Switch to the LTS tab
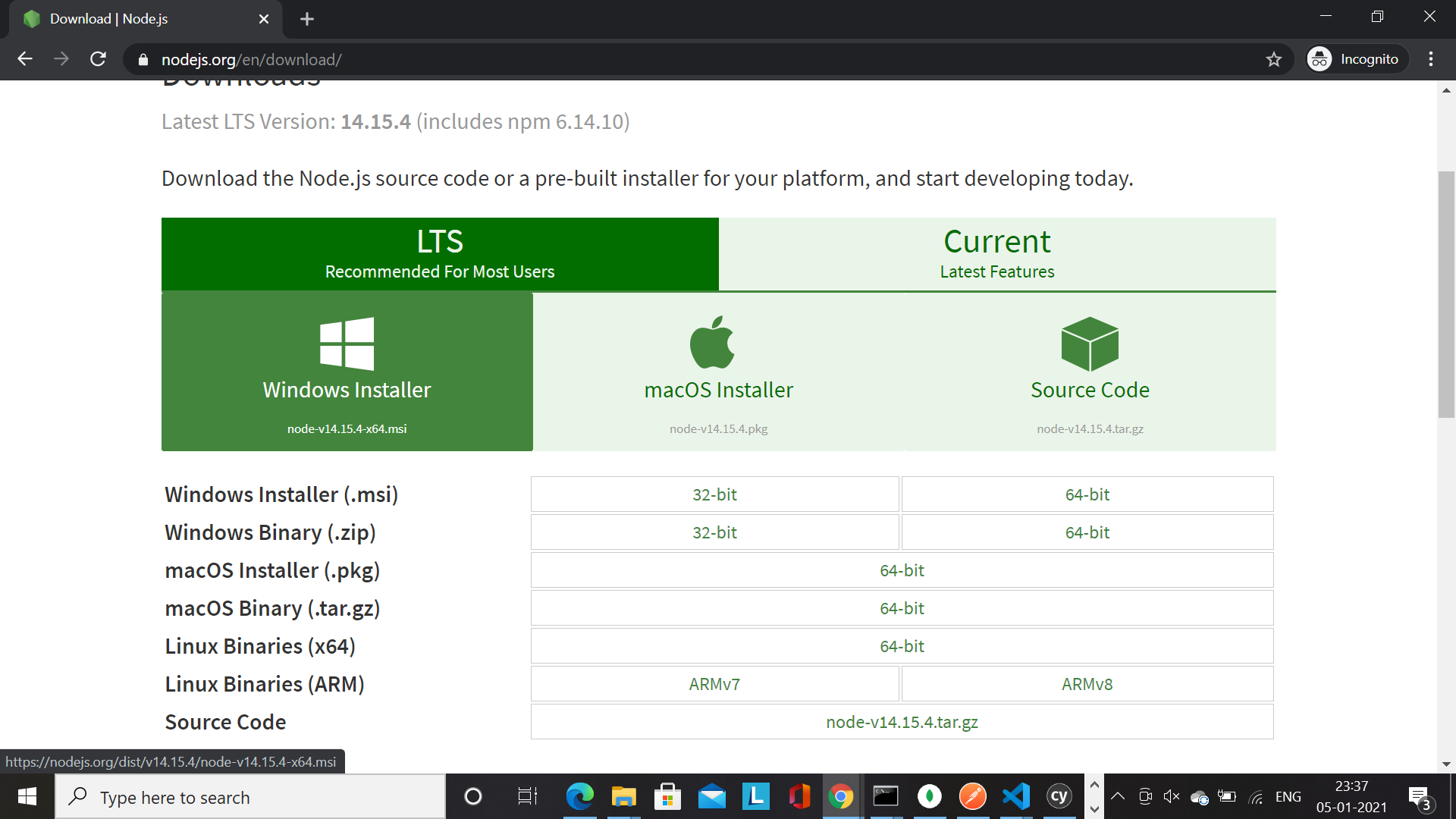 (x=440, y=254)
